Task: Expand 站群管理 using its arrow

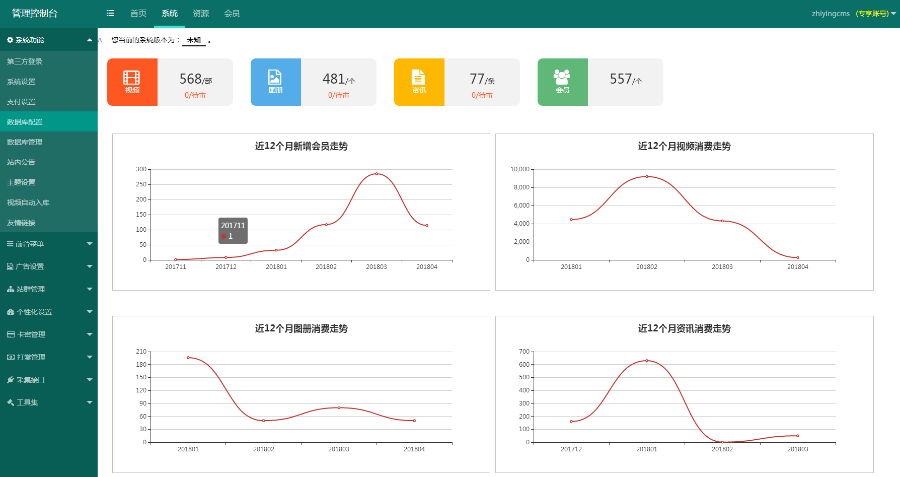Action: pyautogui.click(x=90, y=289)
